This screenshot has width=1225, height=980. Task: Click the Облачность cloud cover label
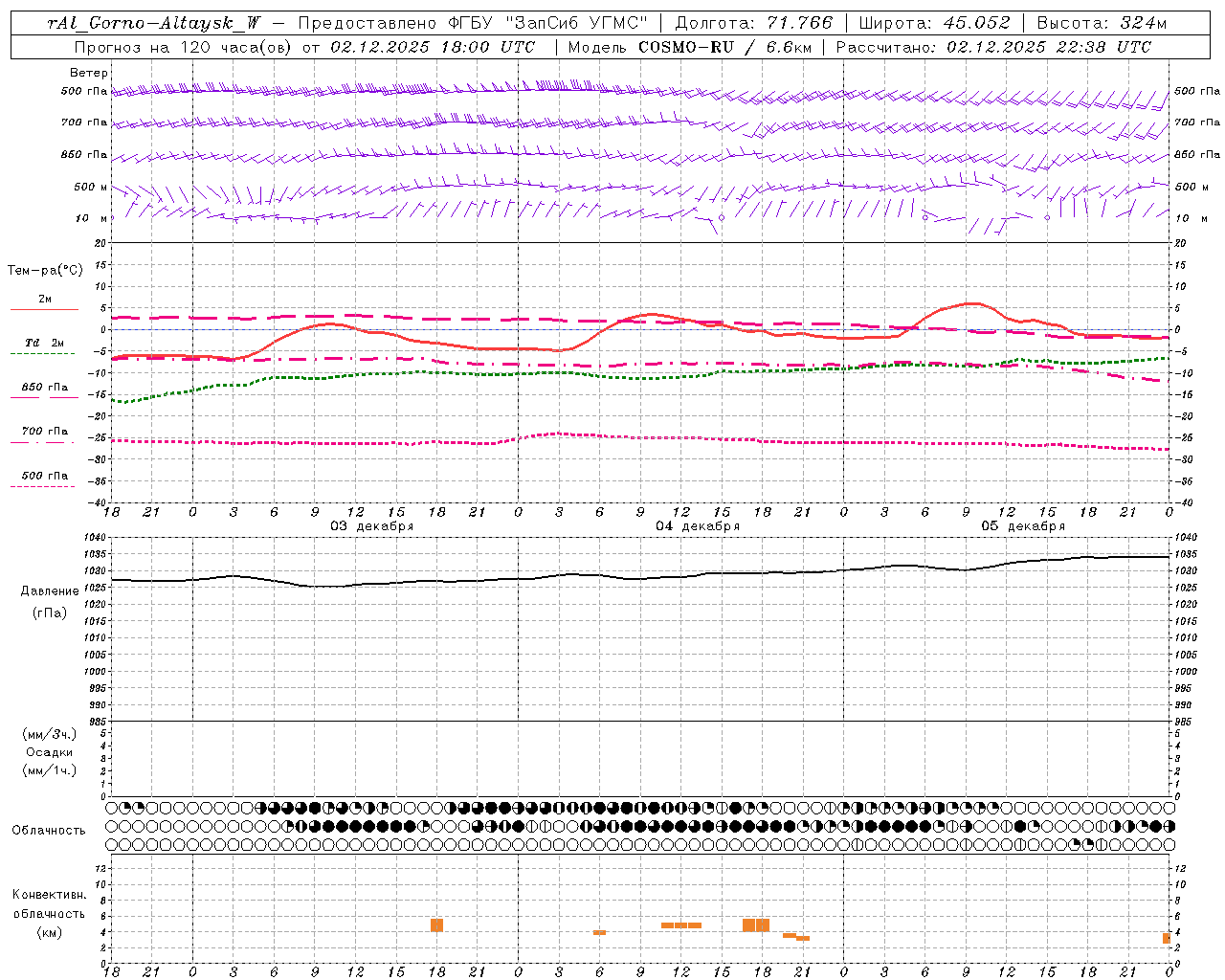coord(49,831)
